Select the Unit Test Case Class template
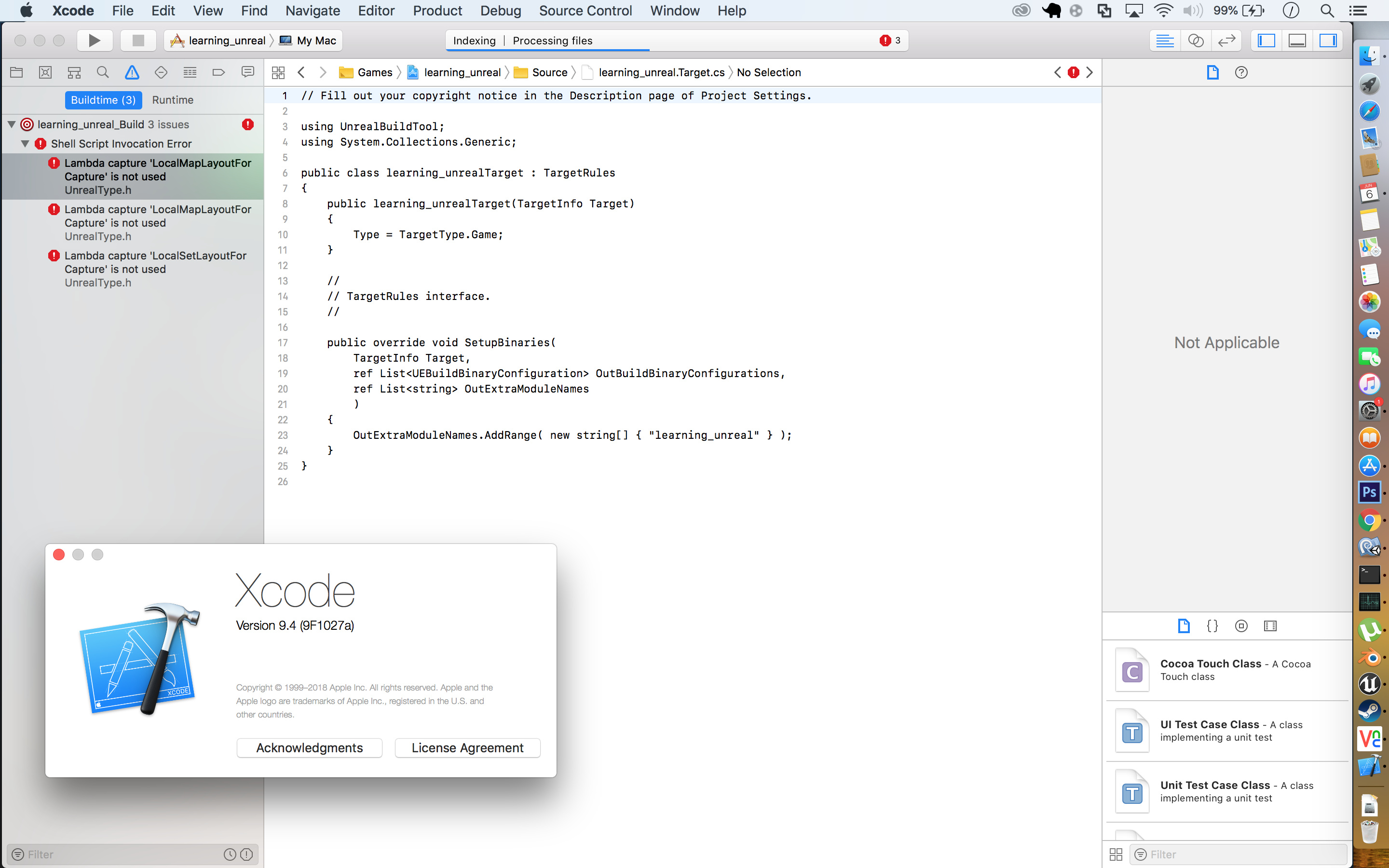Image resolution: width=1389 pixels, height=868 pixels. point(1227,792)
